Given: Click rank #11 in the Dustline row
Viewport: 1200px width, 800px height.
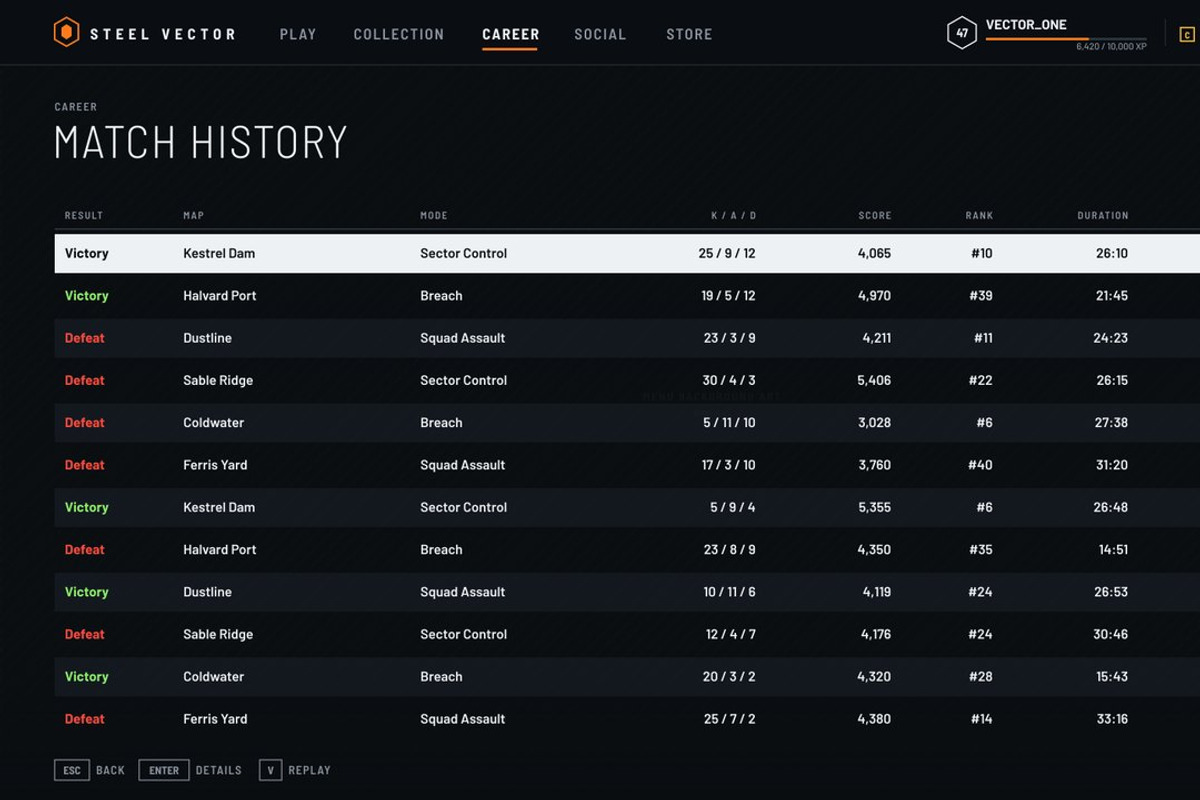Looking at the screenshot, I should point(983,338).
